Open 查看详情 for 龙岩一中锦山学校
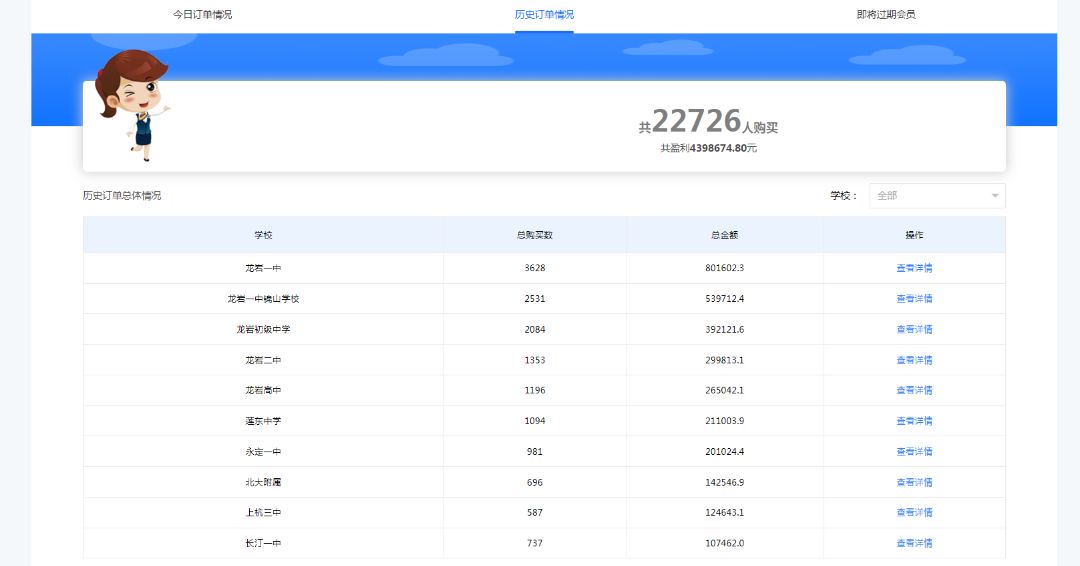Image resolution: width=1080 pixels, height=566 pixels. coord(914,299)
